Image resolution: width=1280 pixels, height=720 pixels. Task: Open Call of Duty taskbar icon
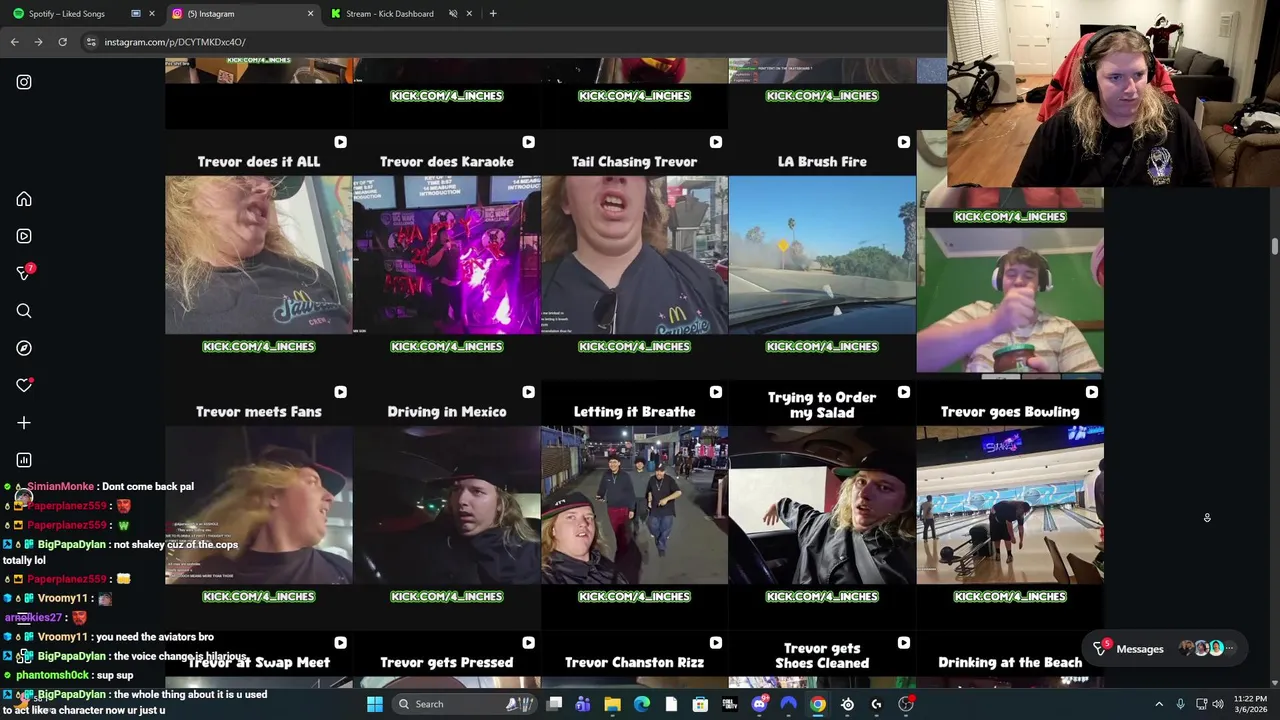pos(730,704)
